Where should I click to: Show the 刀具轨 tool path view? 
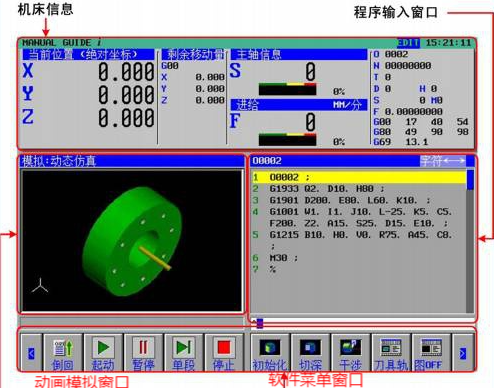click(391, 353)
